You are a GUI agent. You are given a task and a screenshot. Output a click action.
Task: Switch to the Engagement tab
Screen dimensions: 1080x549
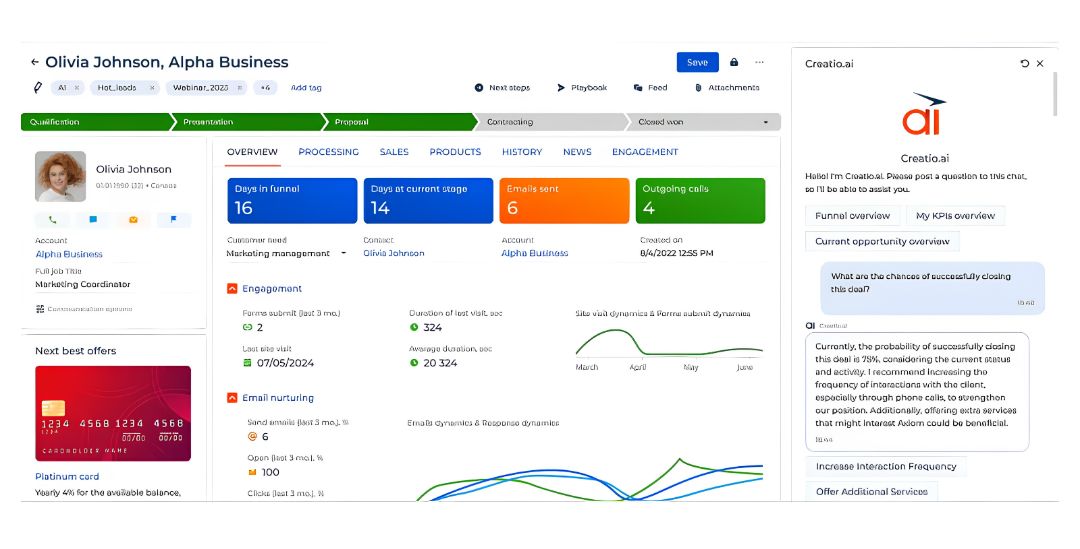(645, 152)
